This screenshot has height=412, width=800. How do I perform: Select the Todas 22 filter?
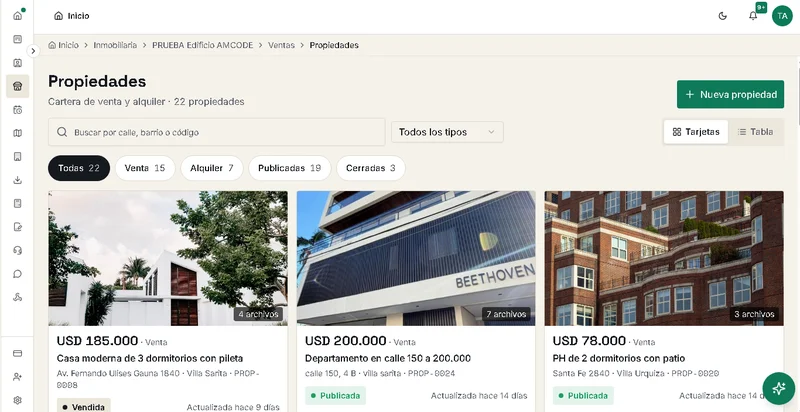tap(79, 168)
